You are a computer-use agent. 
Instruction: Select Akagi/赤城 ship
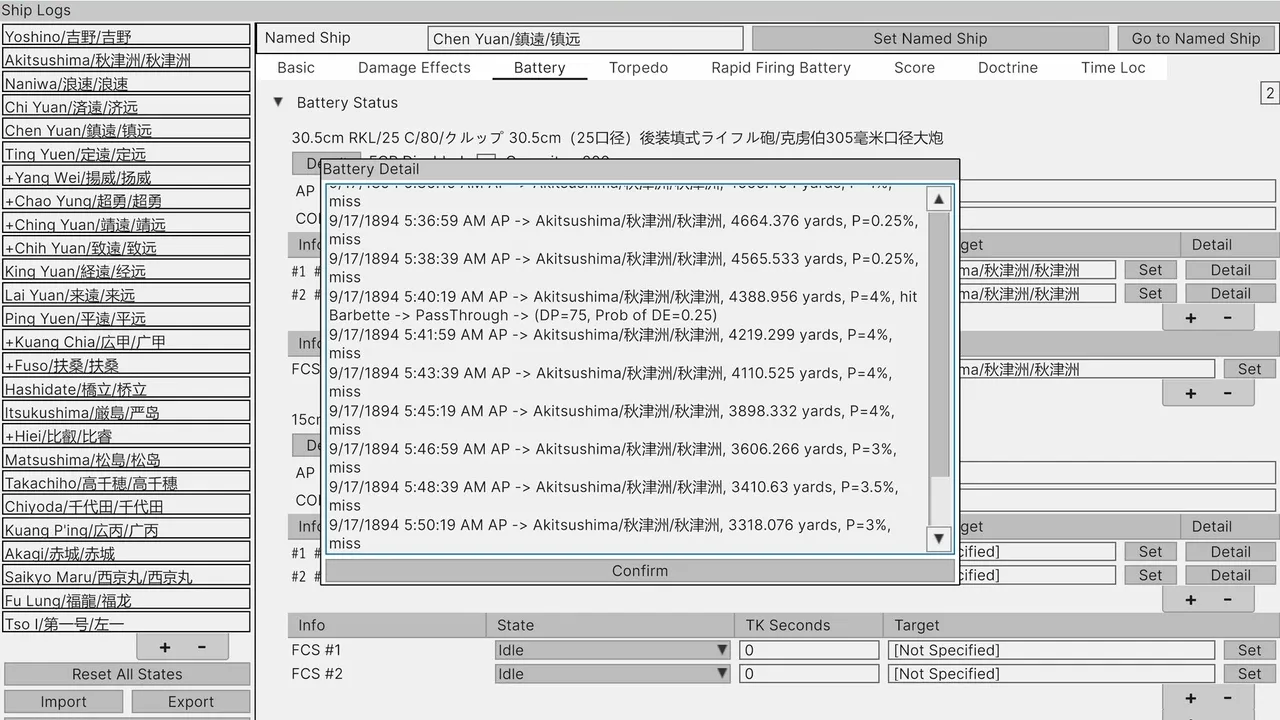126,554
